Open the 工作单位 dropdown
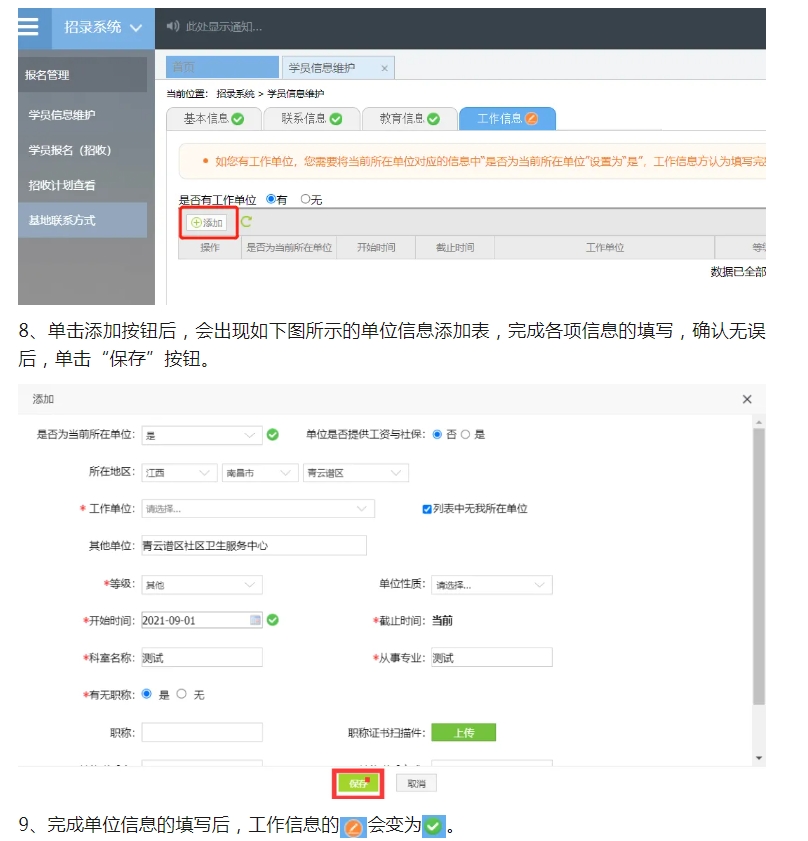Screen dimensions: 808x841 point(257,509)
